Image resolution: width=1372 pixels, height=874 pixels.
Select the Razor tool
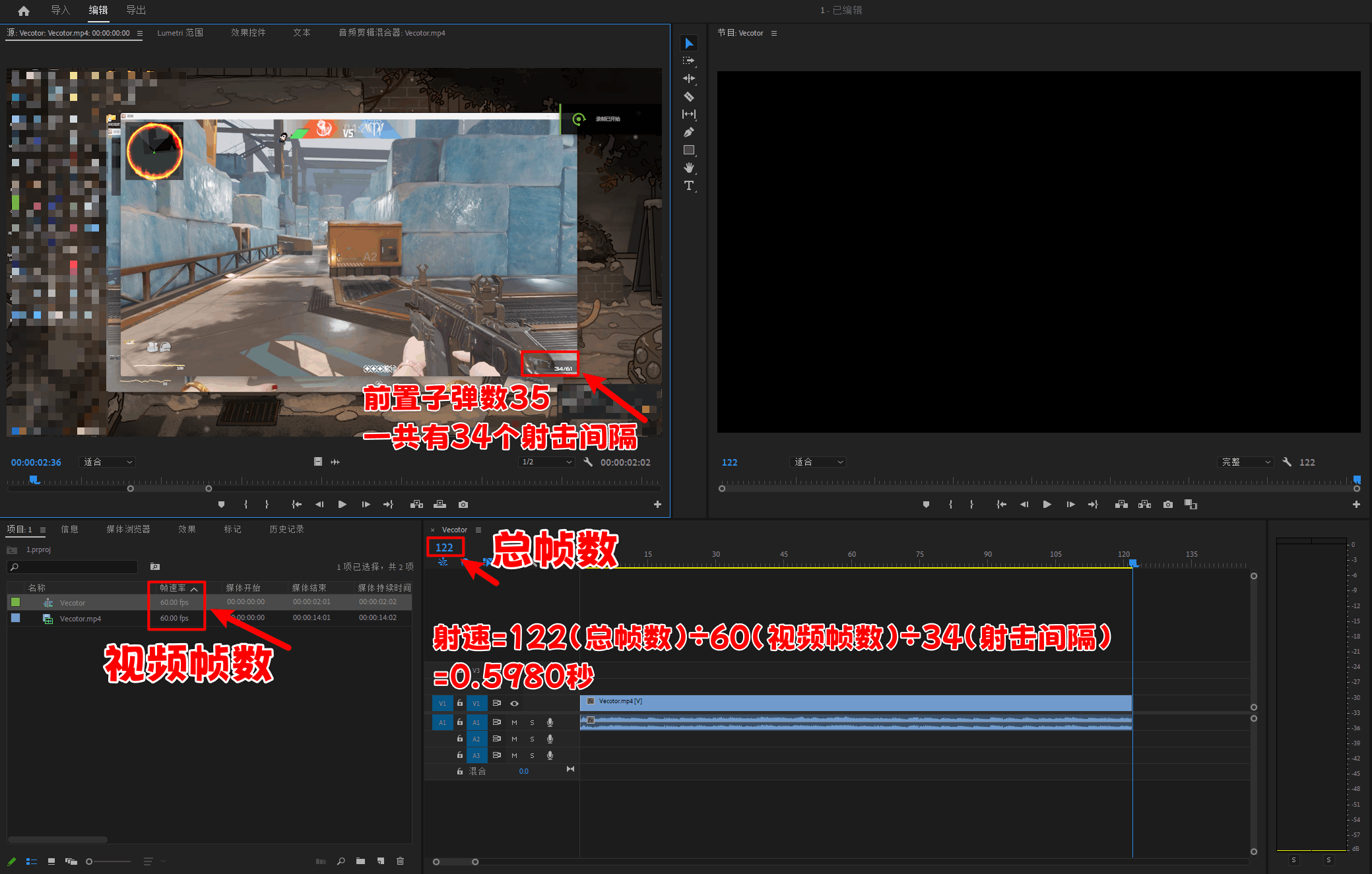click(x=689, y=96)
